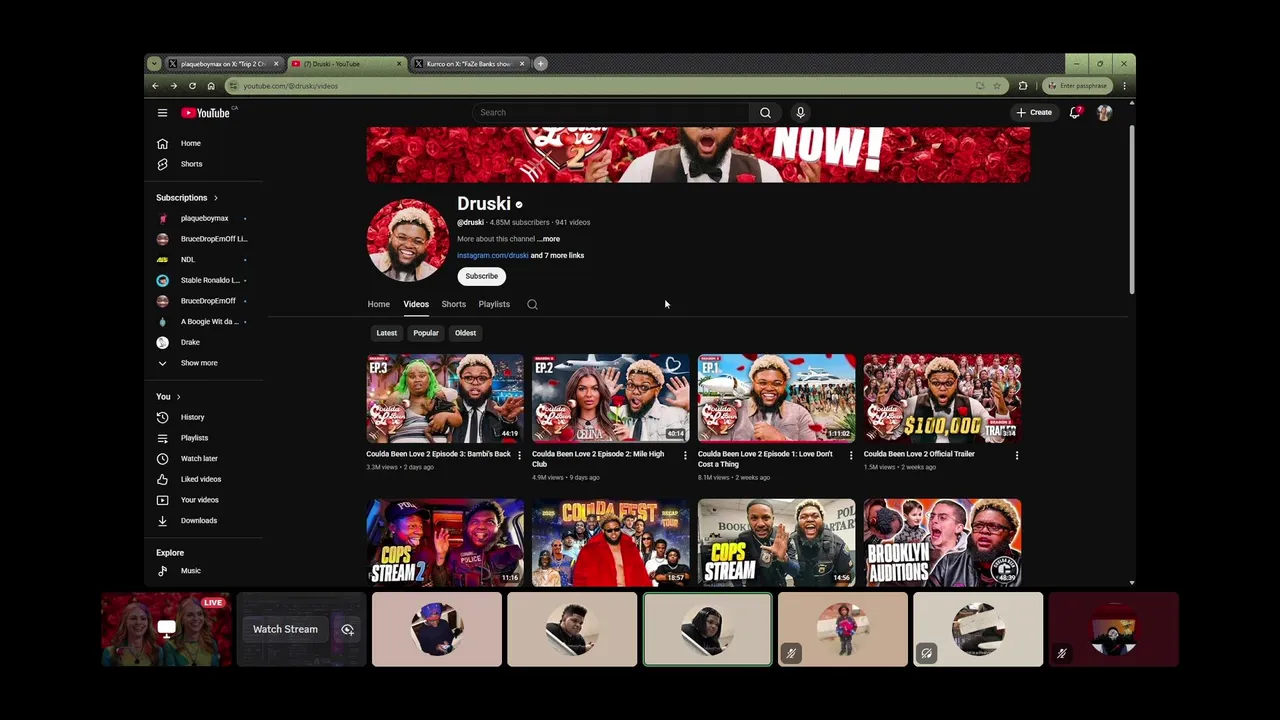Screen dimensions: 1280x720
Task: Reload the browser page
Action: 192,86
